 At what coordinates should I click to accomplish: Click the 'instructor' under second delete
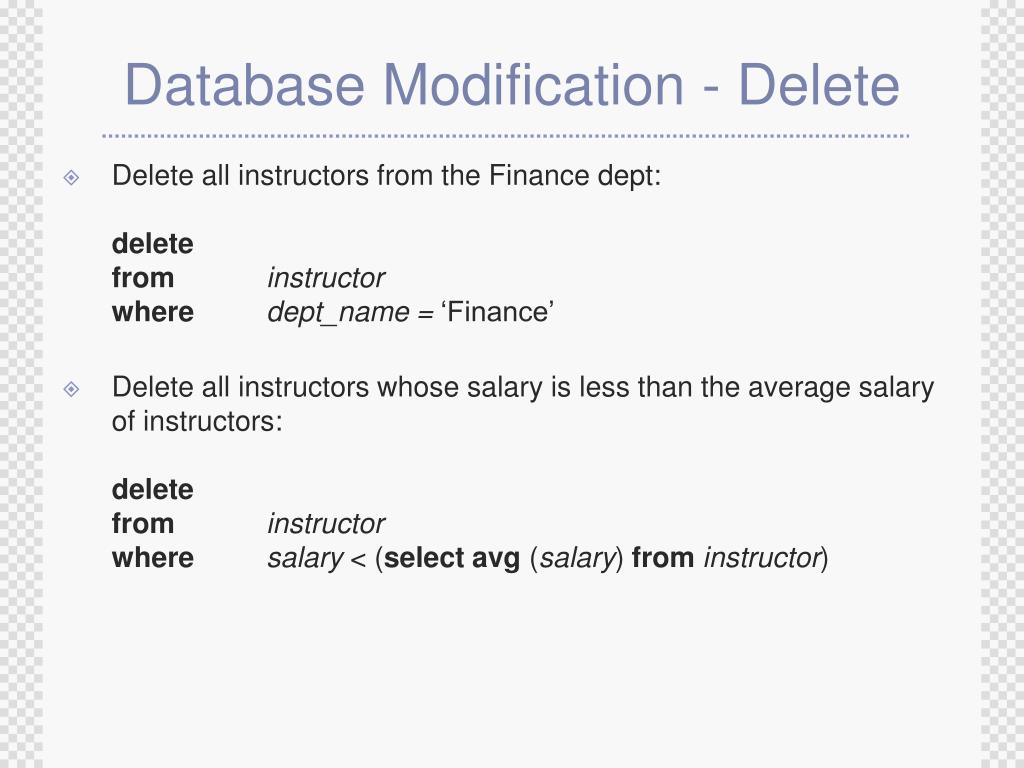326,524
